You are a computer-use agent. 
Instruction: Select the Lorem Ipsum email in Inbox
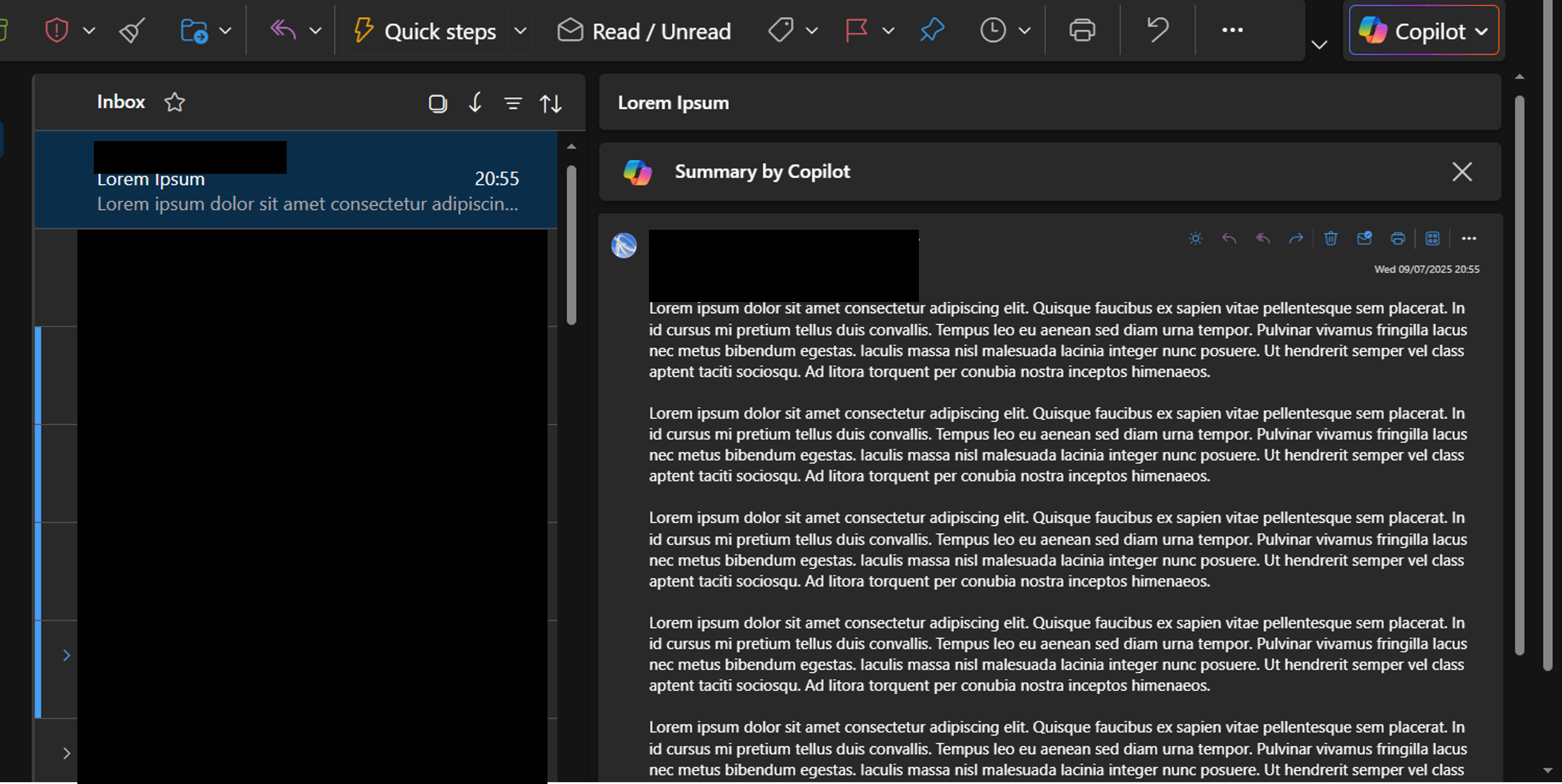click(x=297, y=179)
